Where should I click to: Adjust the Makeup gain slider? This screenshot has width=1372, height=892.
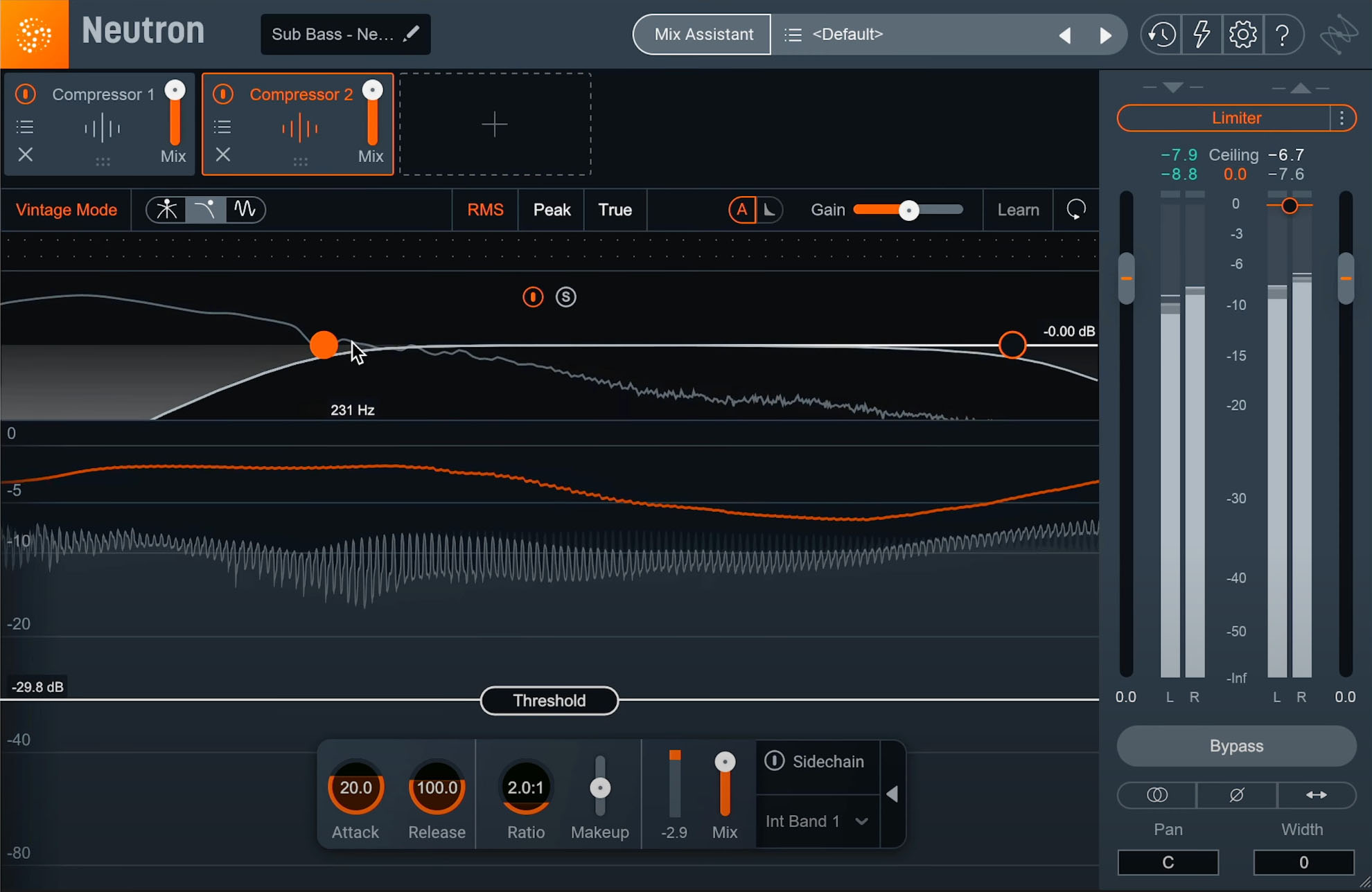tap(600, 787)
